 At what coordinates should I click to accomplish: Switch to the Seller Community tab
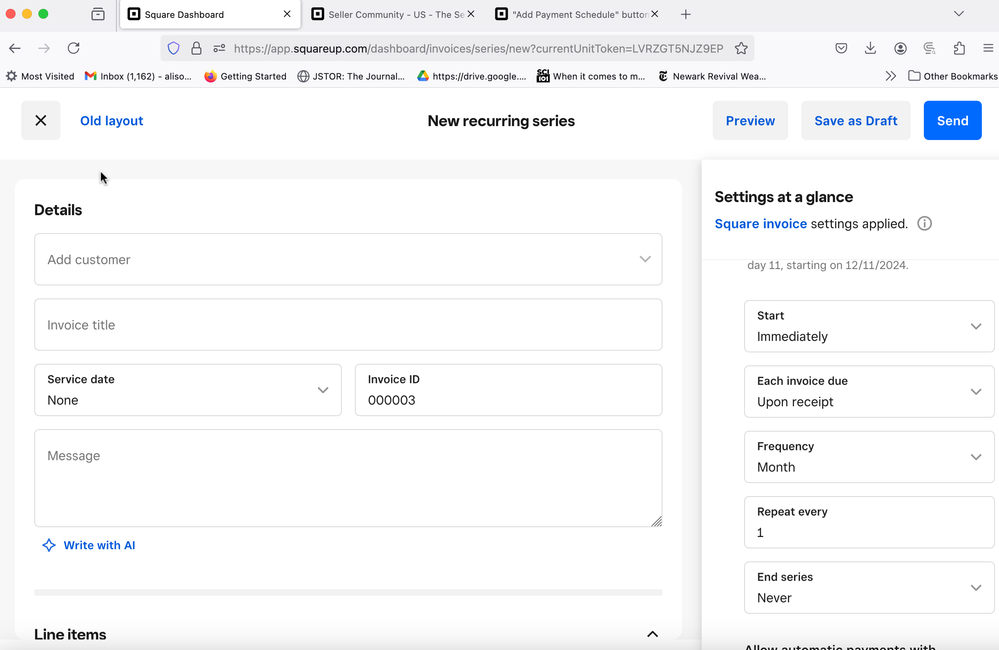point(395,15)
